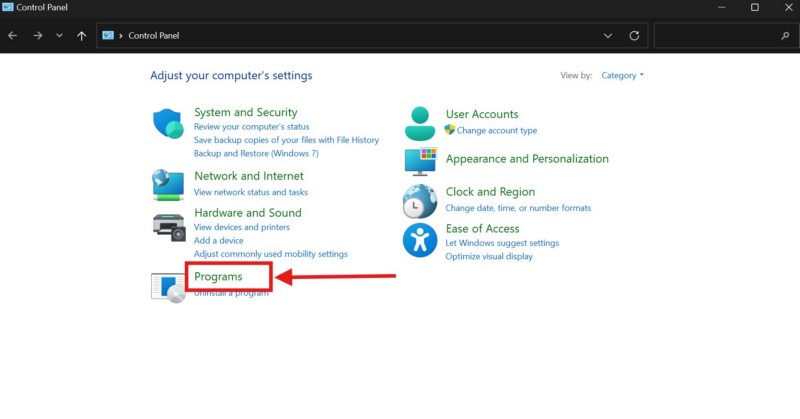Click the Hardware and Sound printer icon
Image resolution: width=800 pixels, height=419 pixels.
[x=168, y=227]
